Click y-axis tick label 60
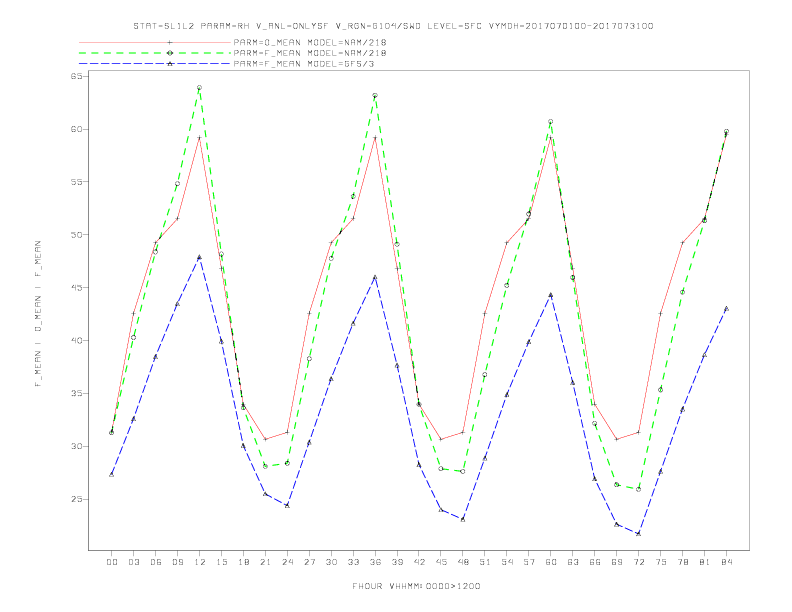792x612 pixels. click(x=76, y=129)
